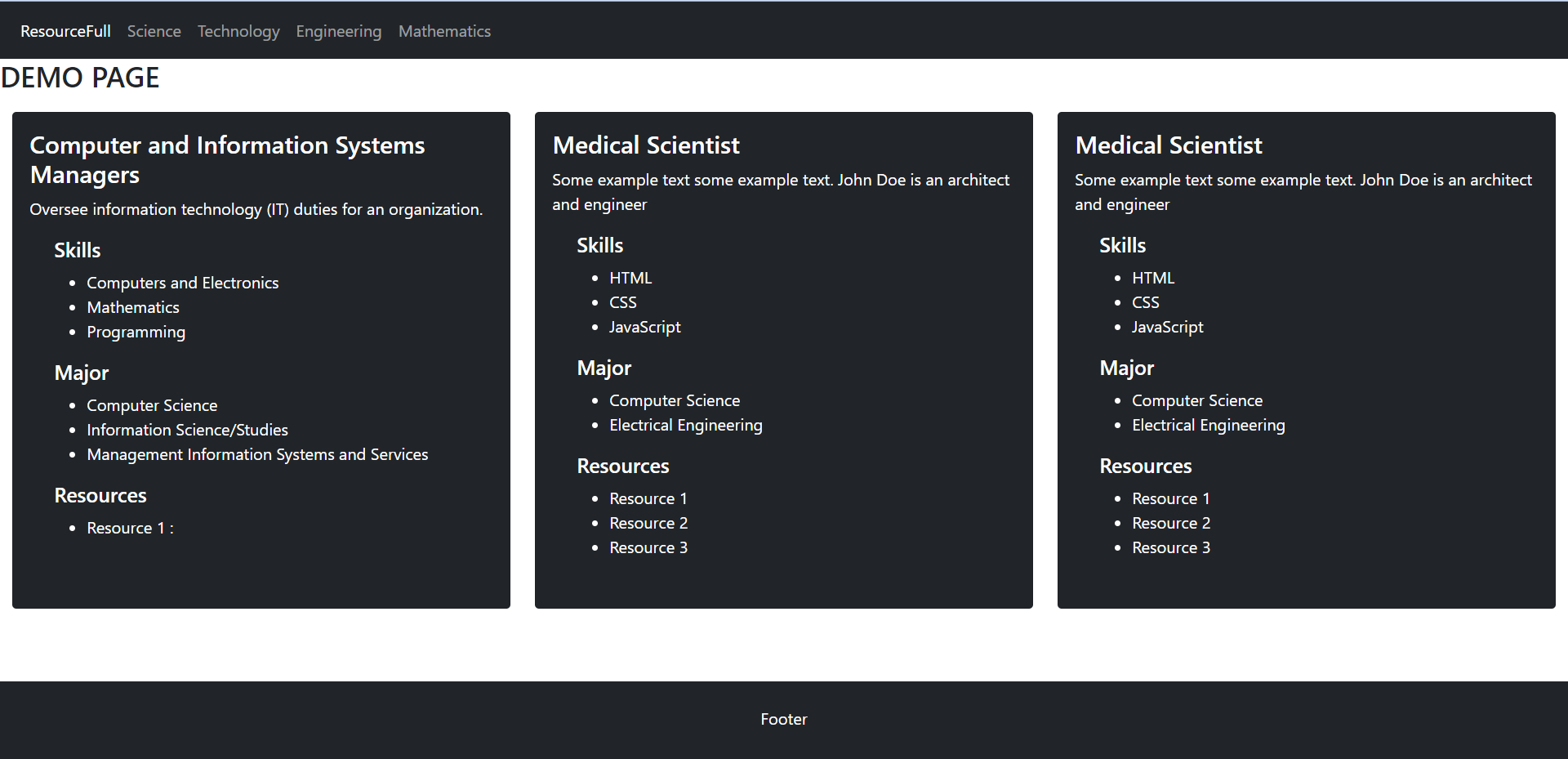Open the Technology navigation item
1568x759 pixels.
pyautogui.click(x=238, y=30)
